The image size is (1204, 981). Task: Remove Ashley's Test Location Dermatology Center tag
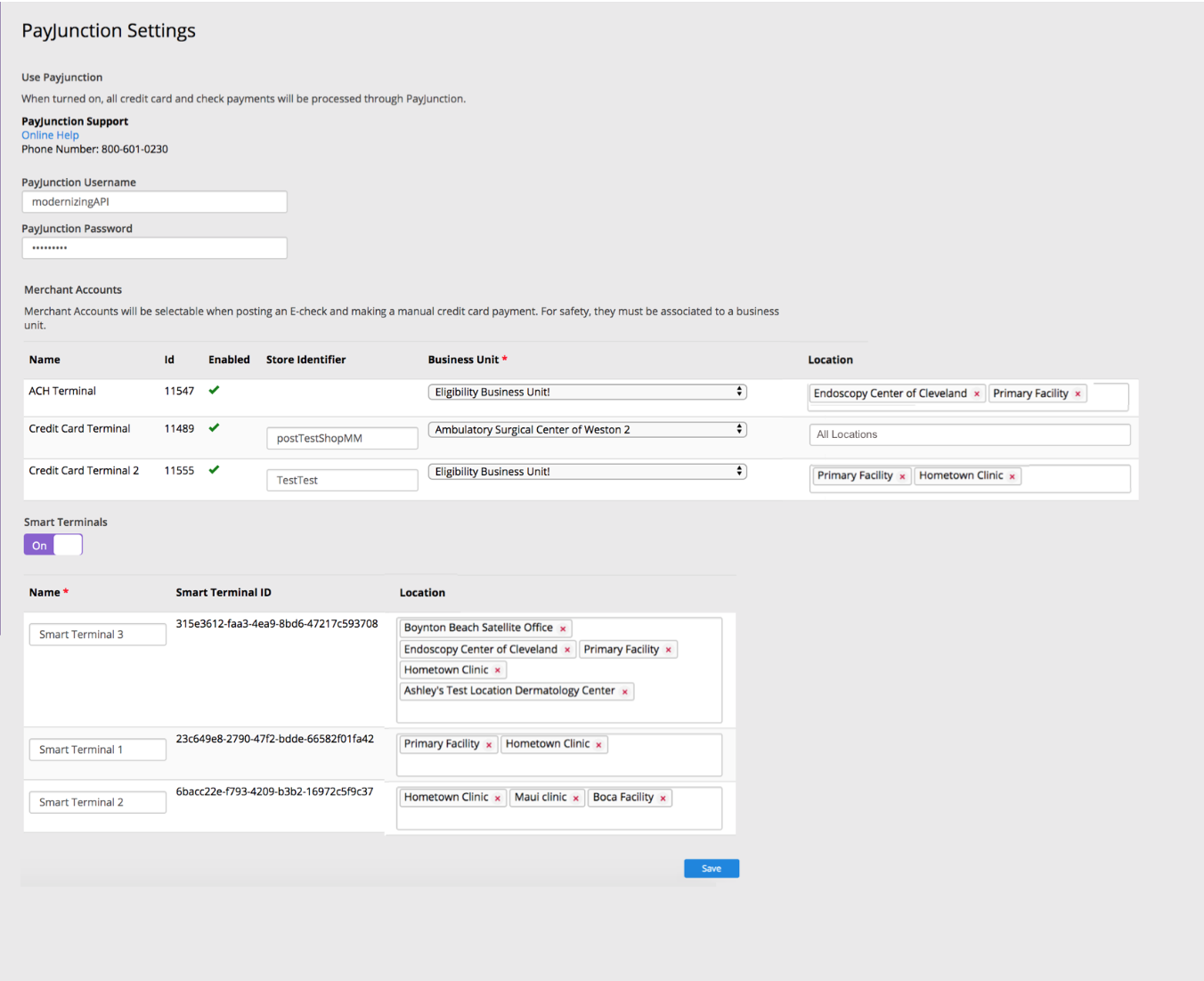(x=624, y=692)
